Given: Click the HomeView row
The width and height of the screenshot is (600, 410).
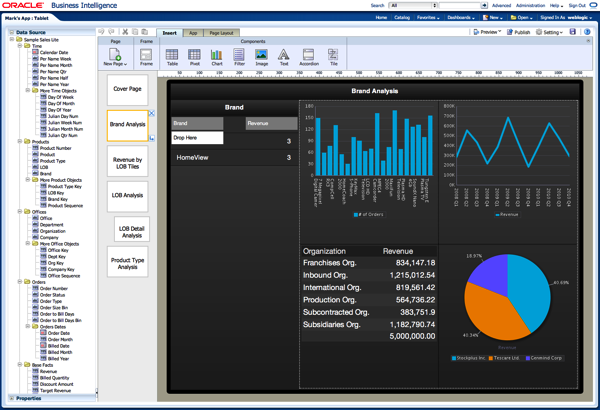Looking at the screenshot, I should click(x=234, y=157).
